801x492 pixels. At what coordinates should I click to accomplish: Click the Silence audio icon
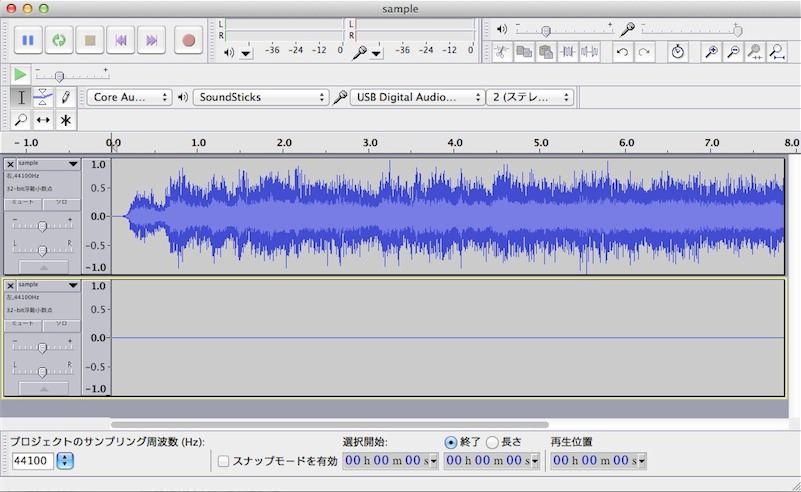coord(590,52)
